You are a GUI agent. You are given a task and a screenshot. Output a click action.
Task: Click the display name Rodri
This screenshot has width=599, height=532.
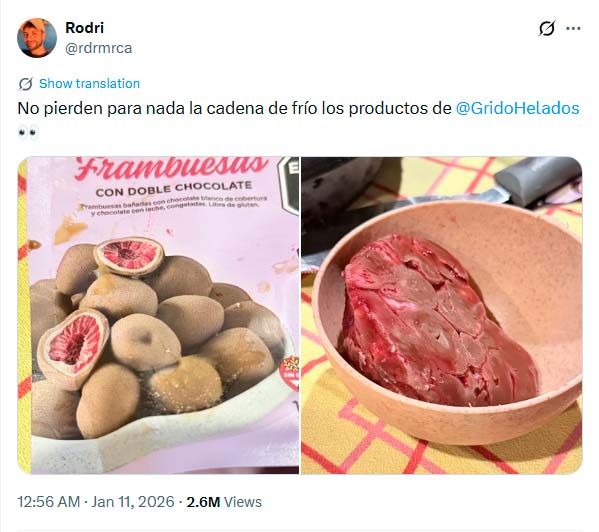[x=84, y=27]
